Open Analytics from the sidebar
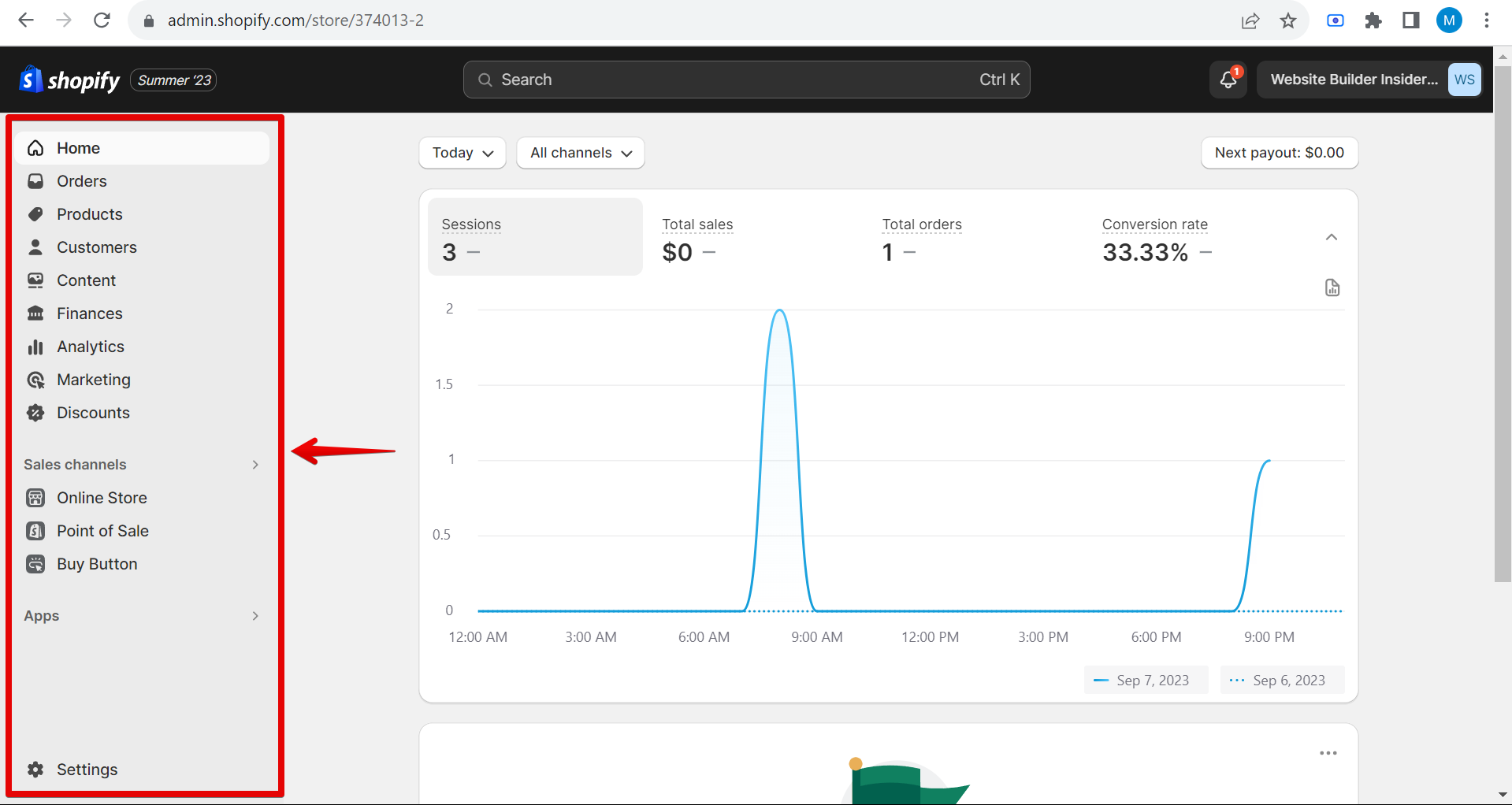The width and height of the screenshot is (1512, 805). coord(90,347)
